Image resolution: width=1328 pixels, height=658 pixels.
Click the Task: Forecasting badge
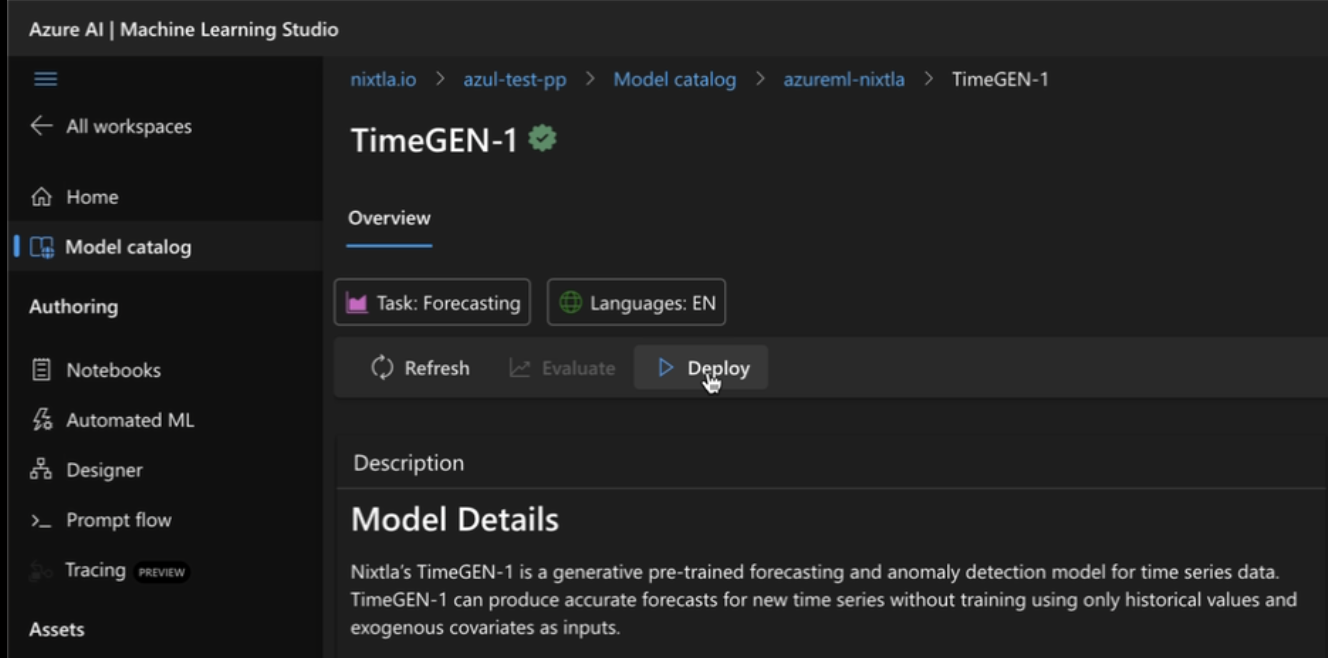tap(432, 302)
